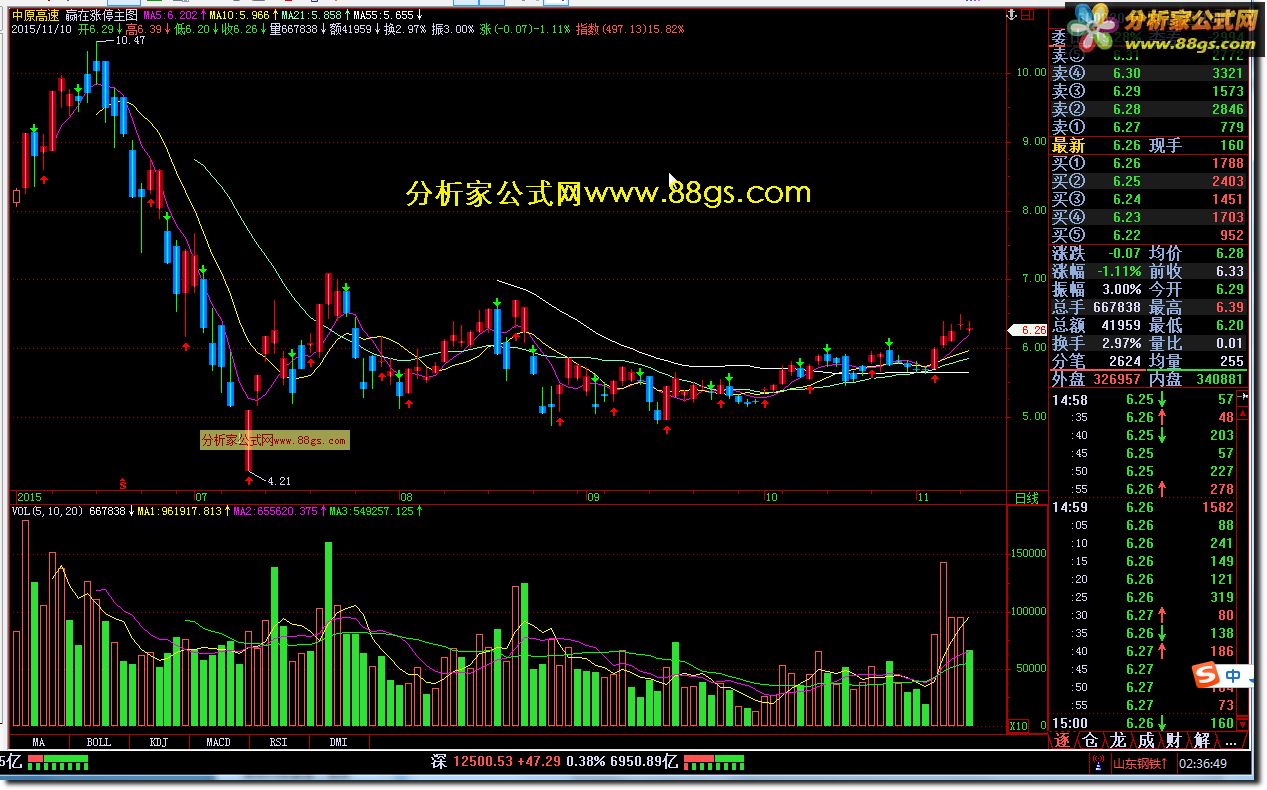Screen dimensions: 1267x790
Task: Click the 卖① ask row price 6.27
Action: tap(1126, 127)
